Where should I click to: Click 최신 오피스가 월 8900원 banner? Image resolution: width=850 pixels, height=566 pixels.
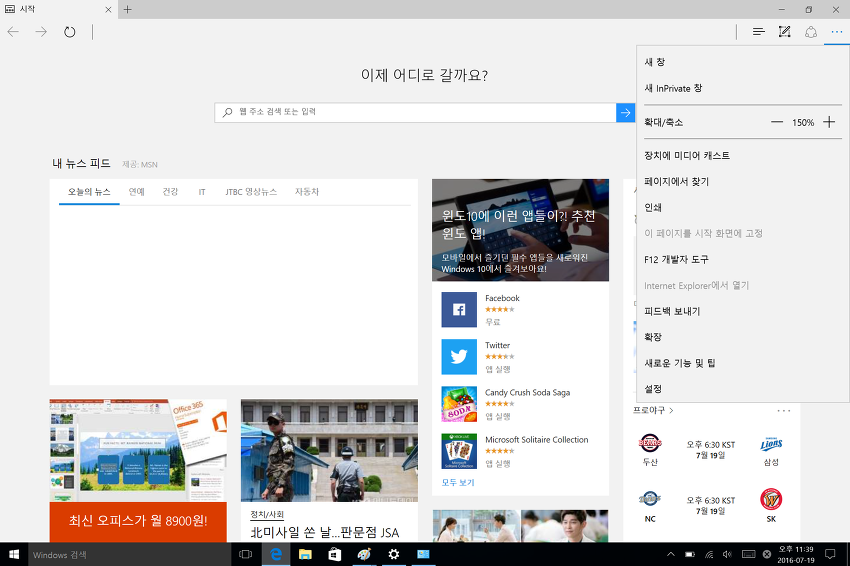pos(138,521)
